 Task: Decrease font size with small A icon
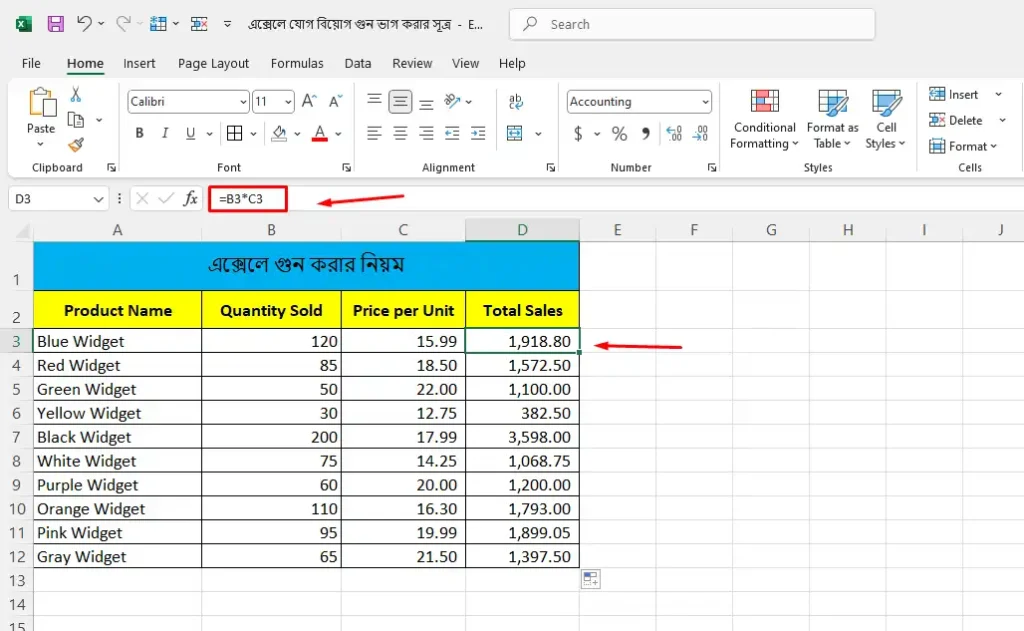(x=335, y=101)
